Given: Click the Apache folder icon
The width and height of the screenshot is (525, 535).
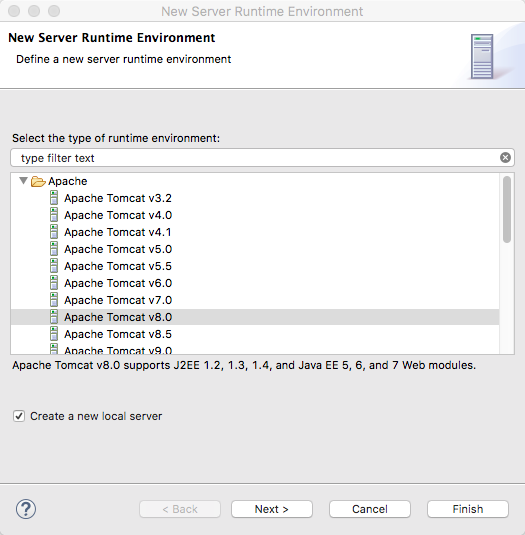Looking at the screenshot, I should coord(38,181).
